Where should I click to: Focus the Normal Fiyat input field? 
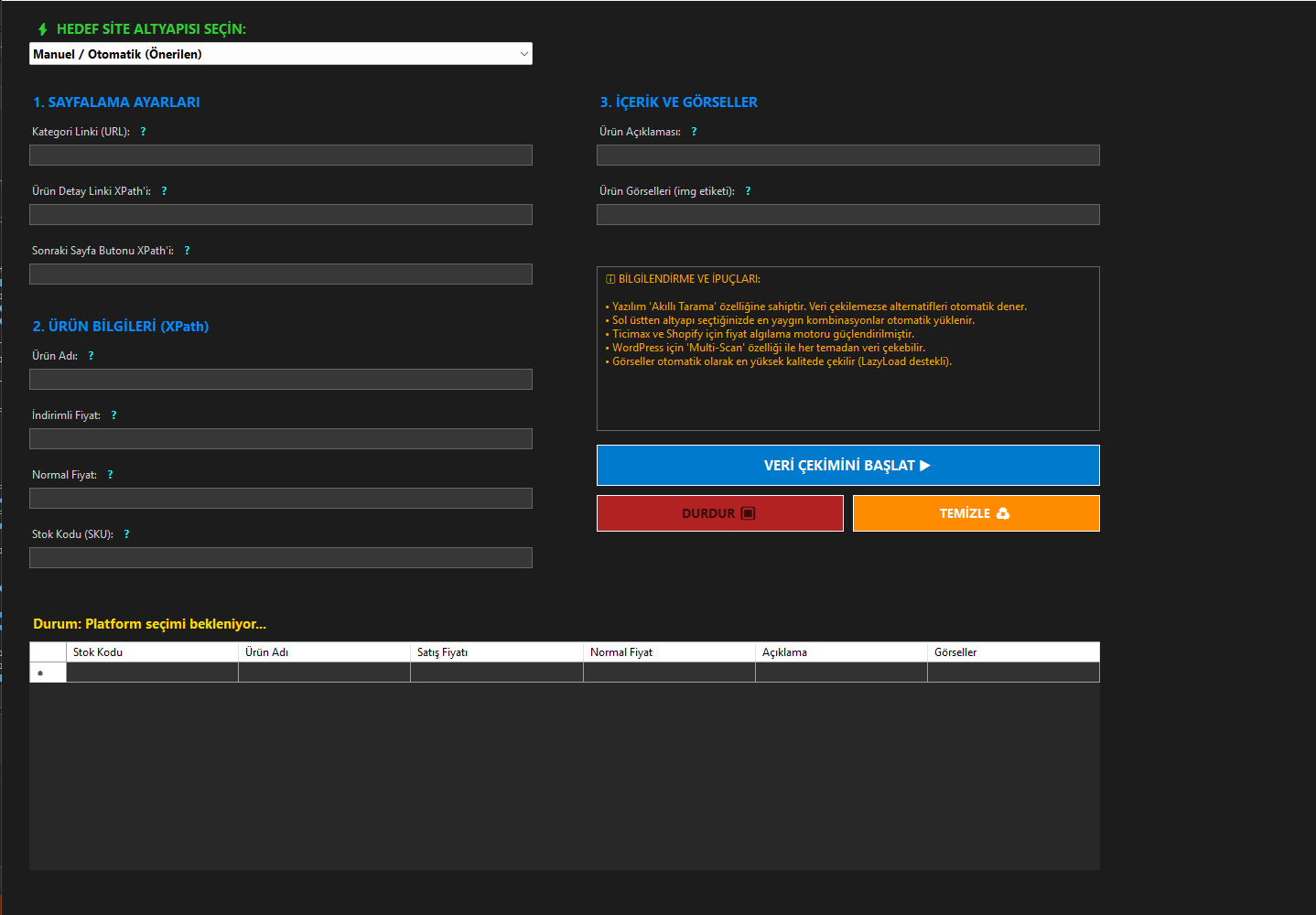pos(281,499)
